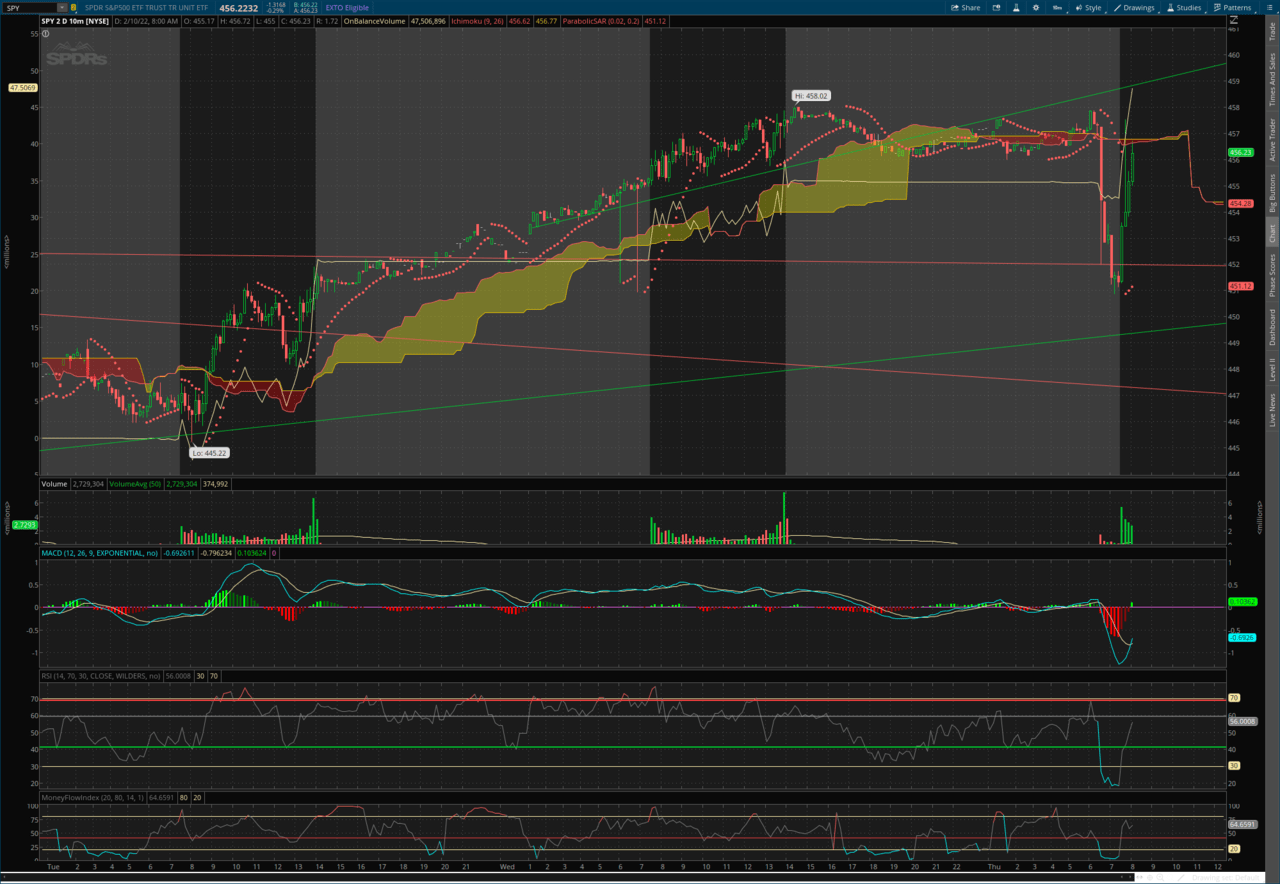1280x884 pixels.
Task: Click the SPDR S&P500 ETF TRUST description text
Action: point(146,8)
